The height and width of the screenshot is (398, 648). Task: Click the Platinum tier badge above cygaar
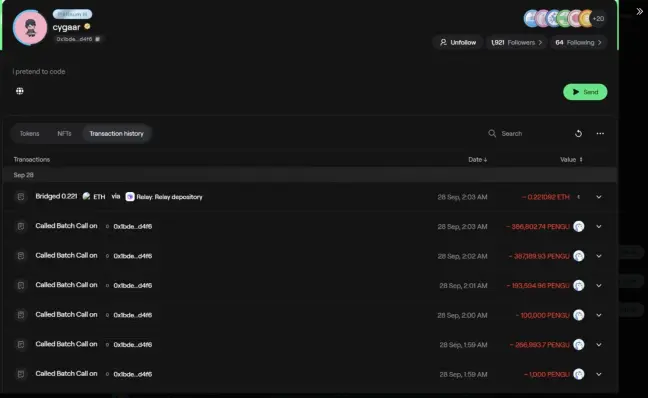click(x=72, y=14)
